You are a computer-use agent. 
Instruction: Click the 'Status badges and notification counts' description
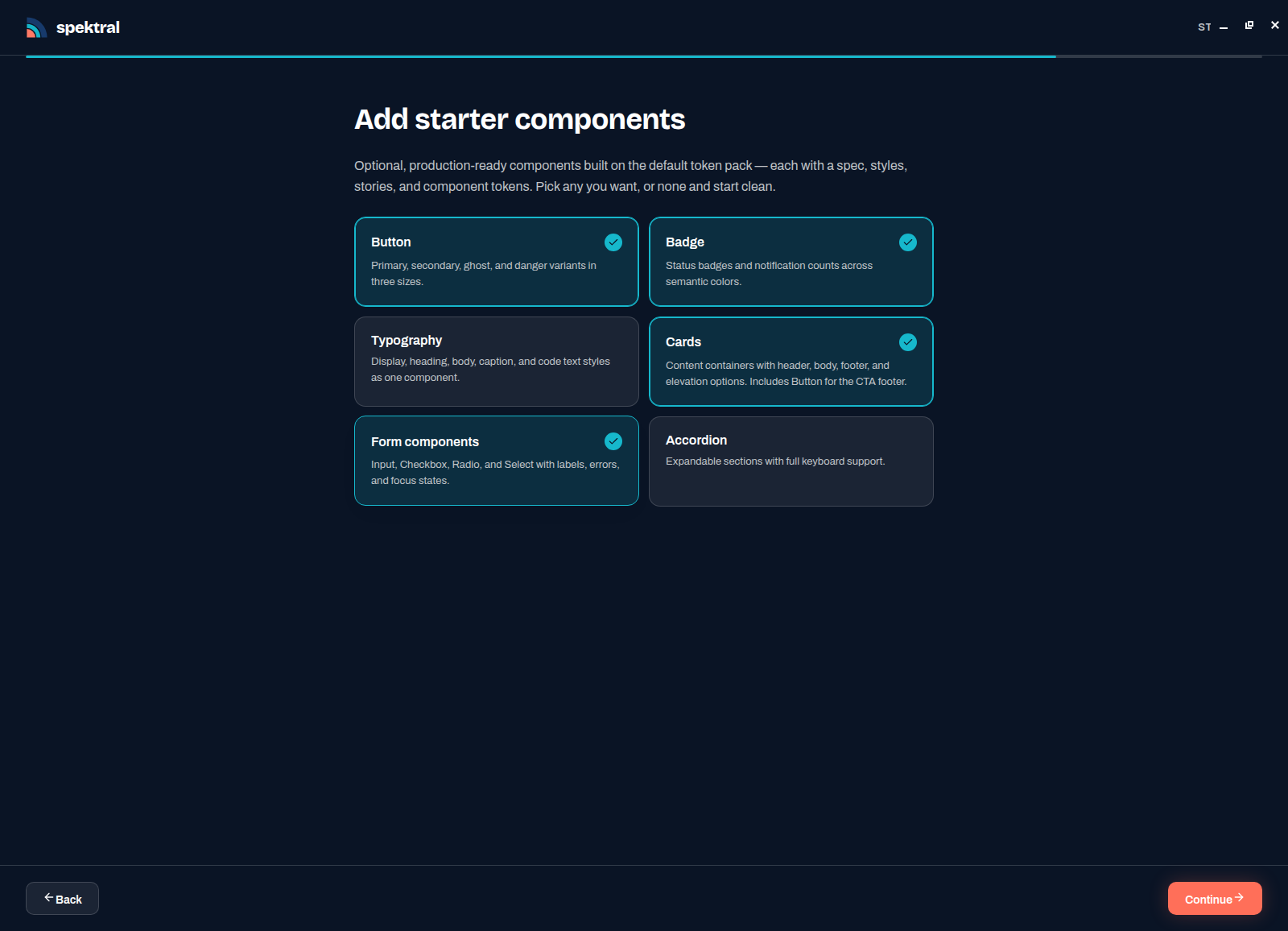click(x=769, y=274)
